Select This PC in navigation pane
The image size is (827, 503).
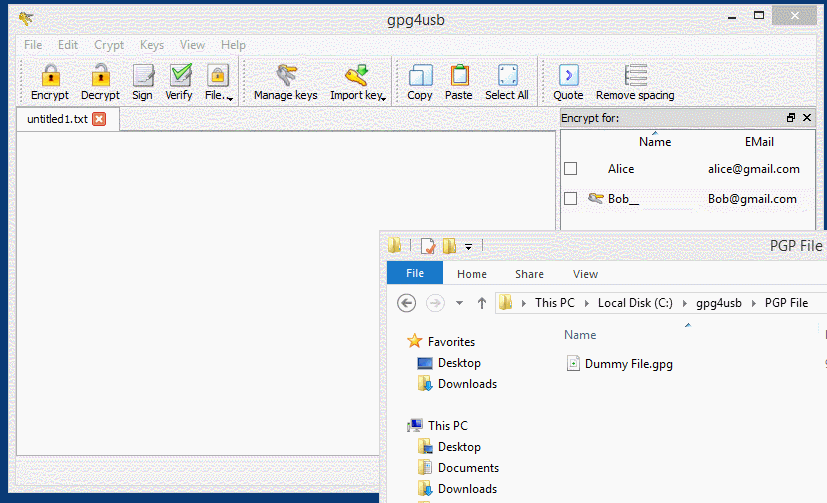point(447,425)
